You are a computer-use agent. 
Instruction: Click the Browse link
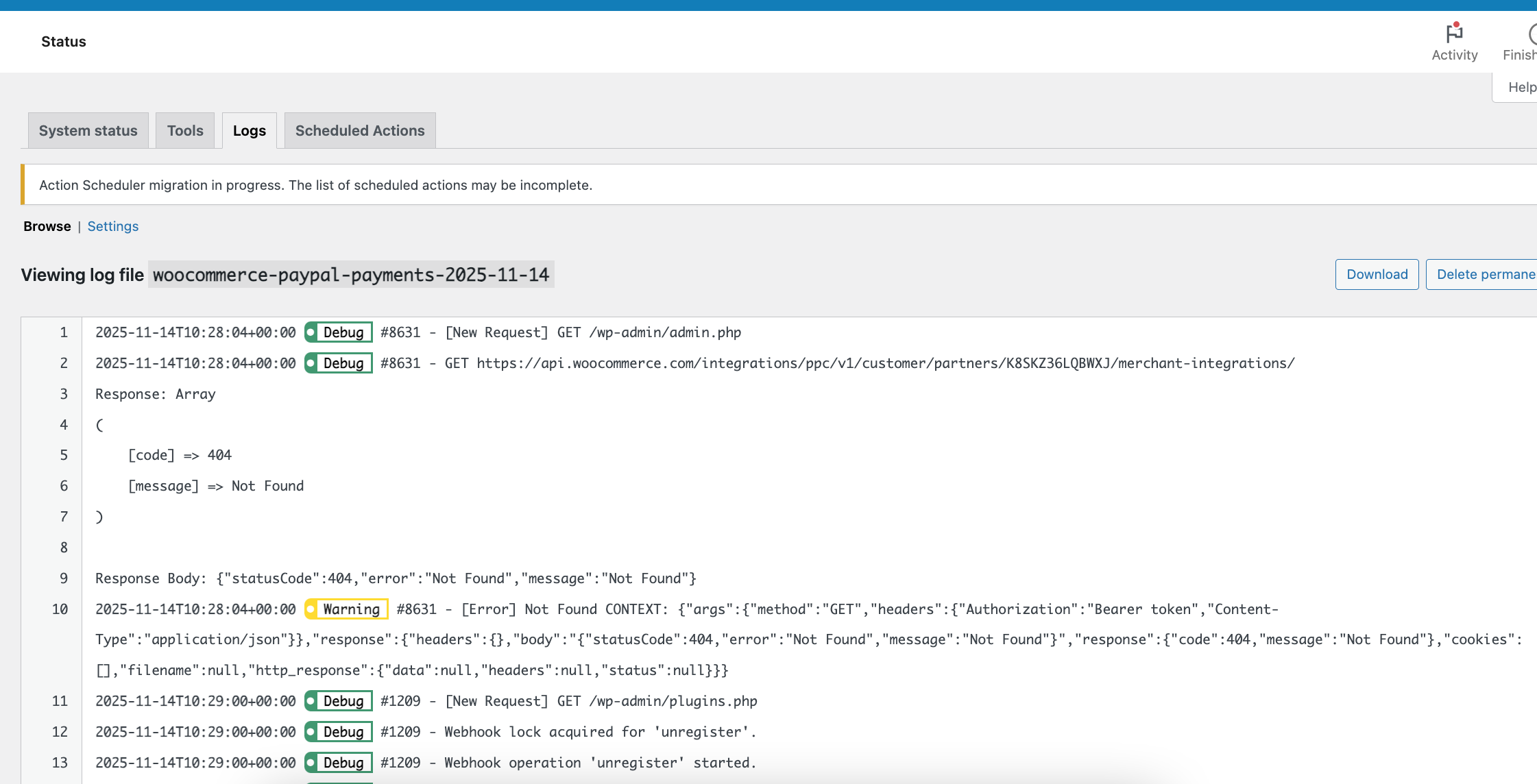tap(47, 226)
